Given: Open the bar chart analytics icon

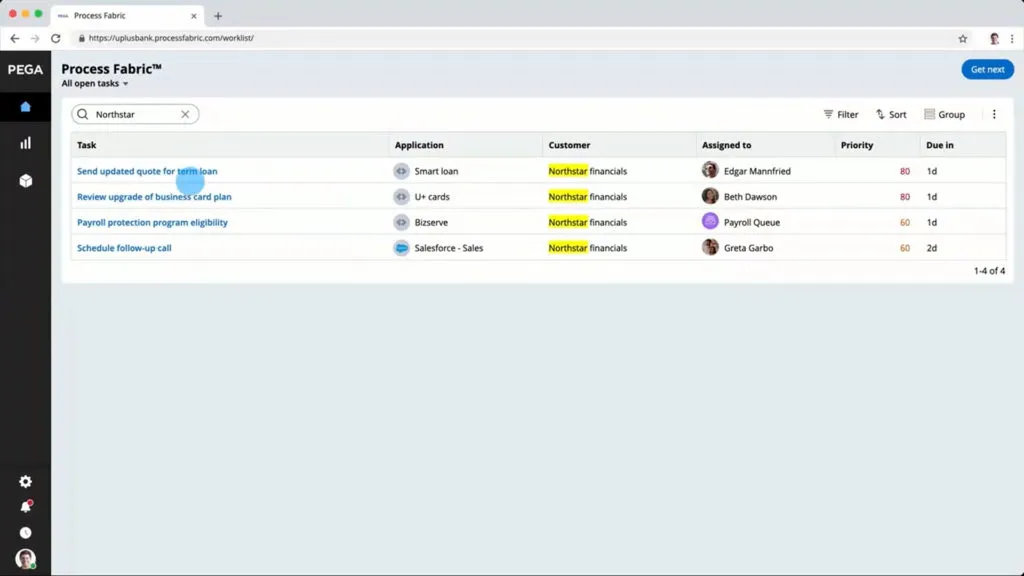Looking at the screenshot, I should tap(25, 143).
